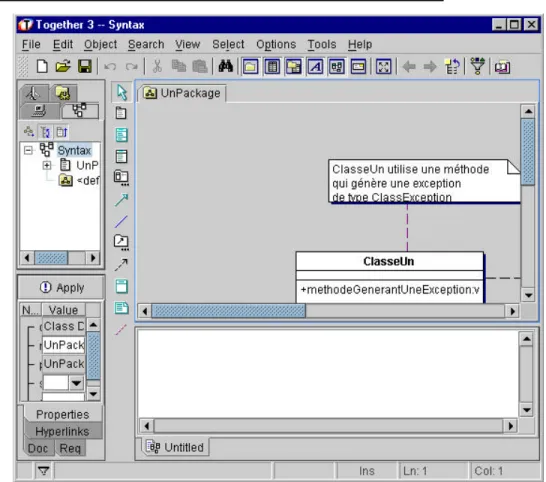The height and width of the screenshot is (482, 546).
Task: Collapse the Syntax tree node
Action: [28, 150]
